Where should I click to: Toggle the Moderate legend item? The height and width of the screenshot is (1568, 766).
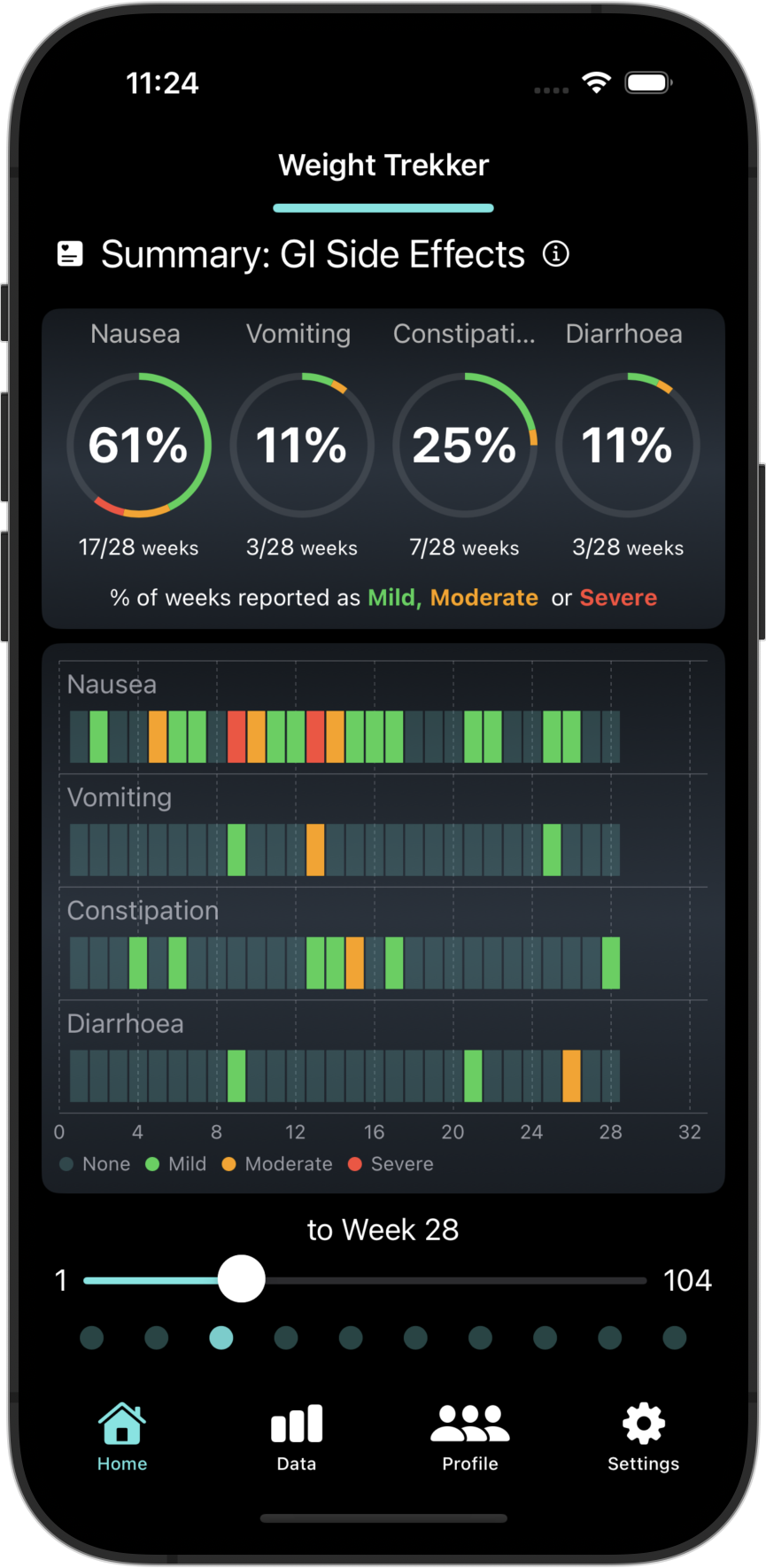[277, 1164]
